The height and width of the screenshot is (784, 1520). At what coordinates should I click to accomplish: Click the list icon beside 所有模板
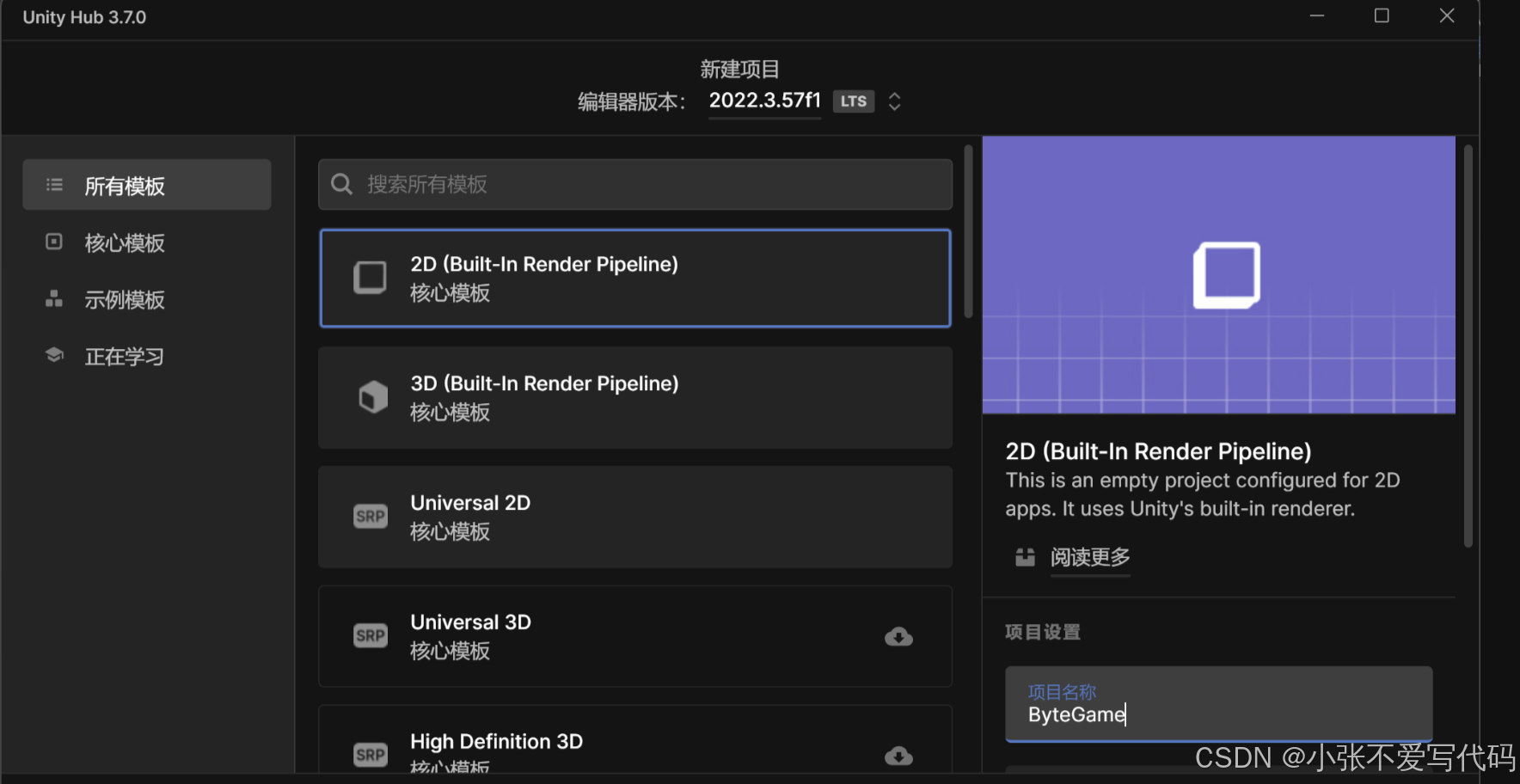pos(54,185)
